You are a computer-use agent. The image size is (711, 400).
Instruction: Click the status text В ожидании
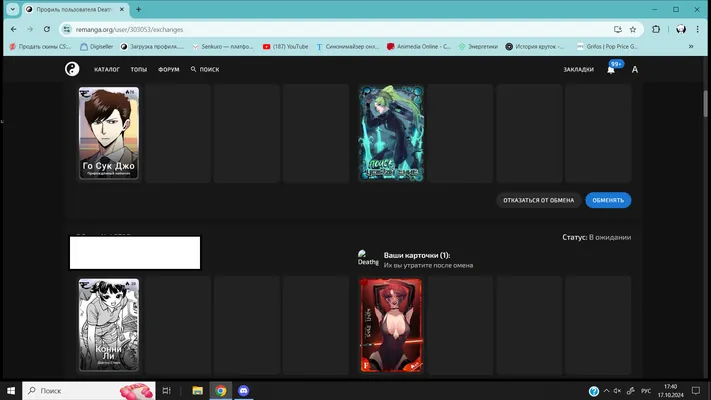point(609,237)
